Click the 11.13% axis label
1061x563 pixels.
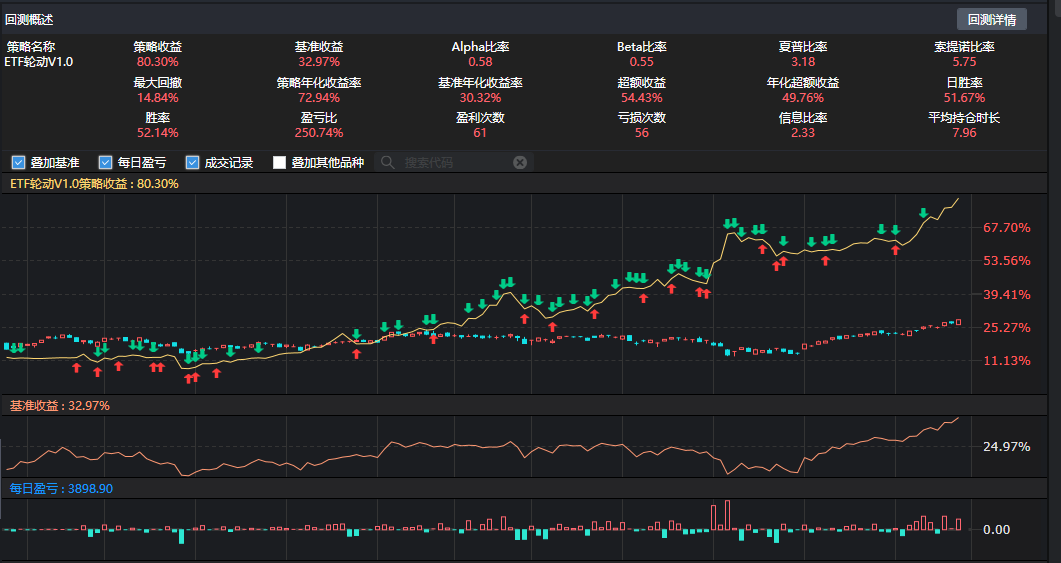pyautogui.click(x=1007, y=361)
